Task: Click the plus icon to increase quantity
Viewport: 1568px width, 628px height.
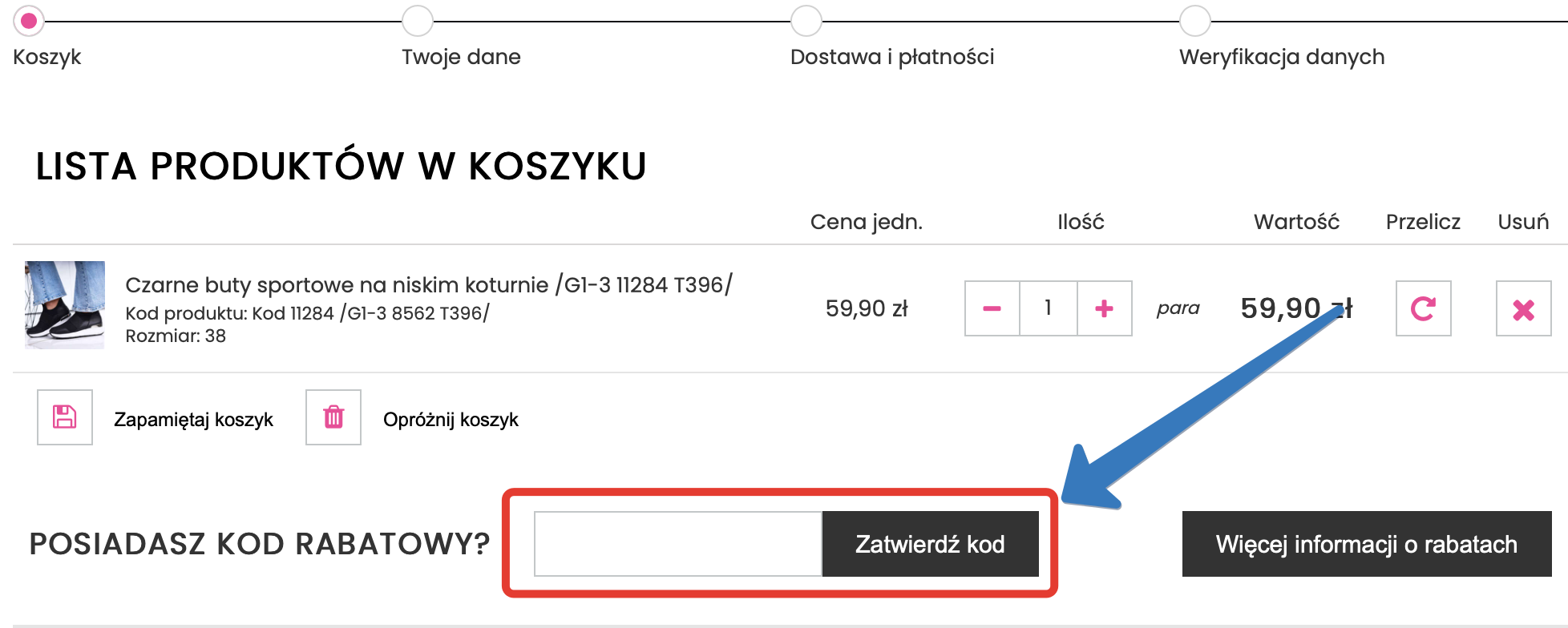Action: pyautogui.click(x=1103, y=308)
